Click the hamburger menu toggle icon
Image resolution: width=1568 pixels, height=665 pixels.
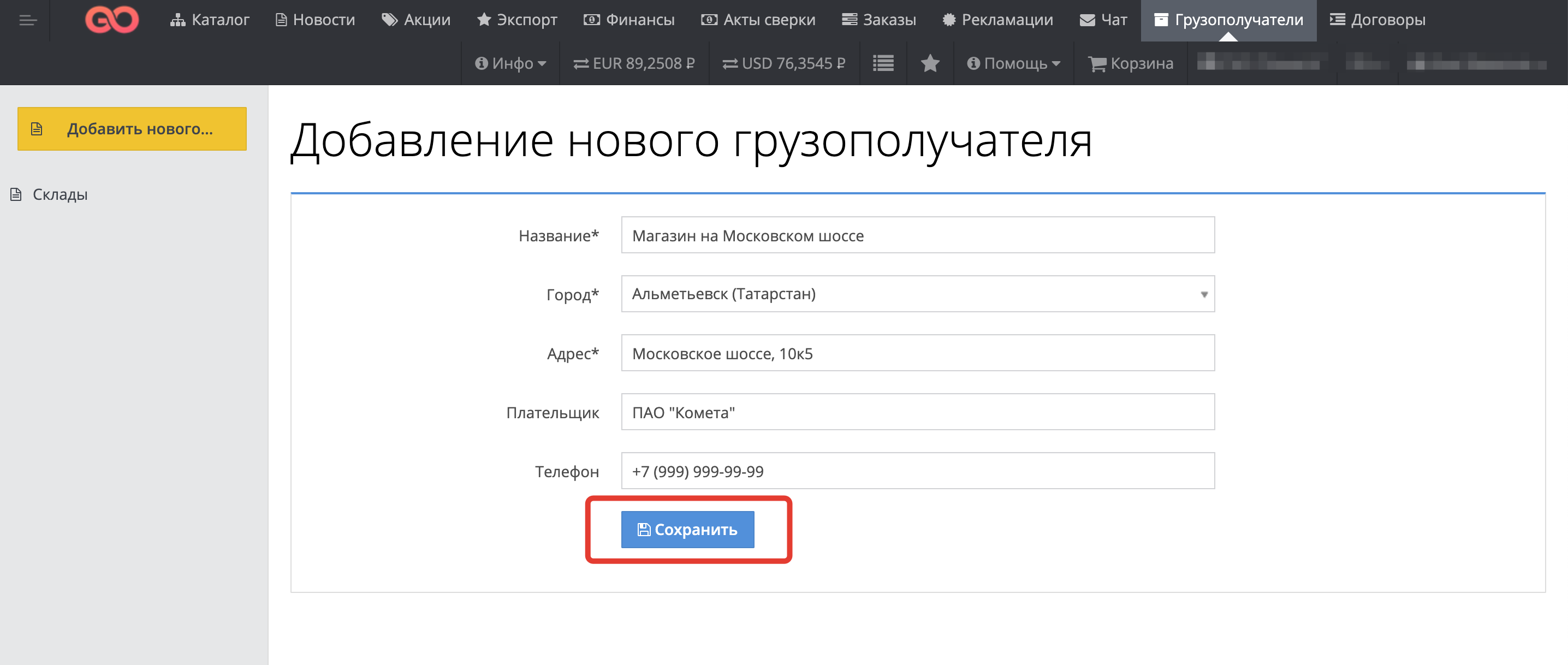(x=28, y=21)
